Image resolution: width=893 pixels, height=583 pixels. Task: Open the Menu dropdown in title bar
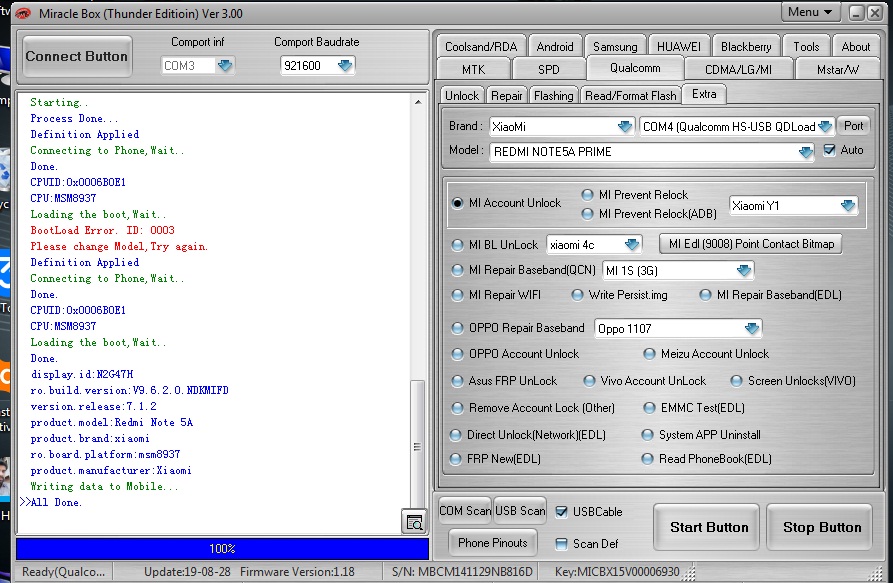(810, 12)
